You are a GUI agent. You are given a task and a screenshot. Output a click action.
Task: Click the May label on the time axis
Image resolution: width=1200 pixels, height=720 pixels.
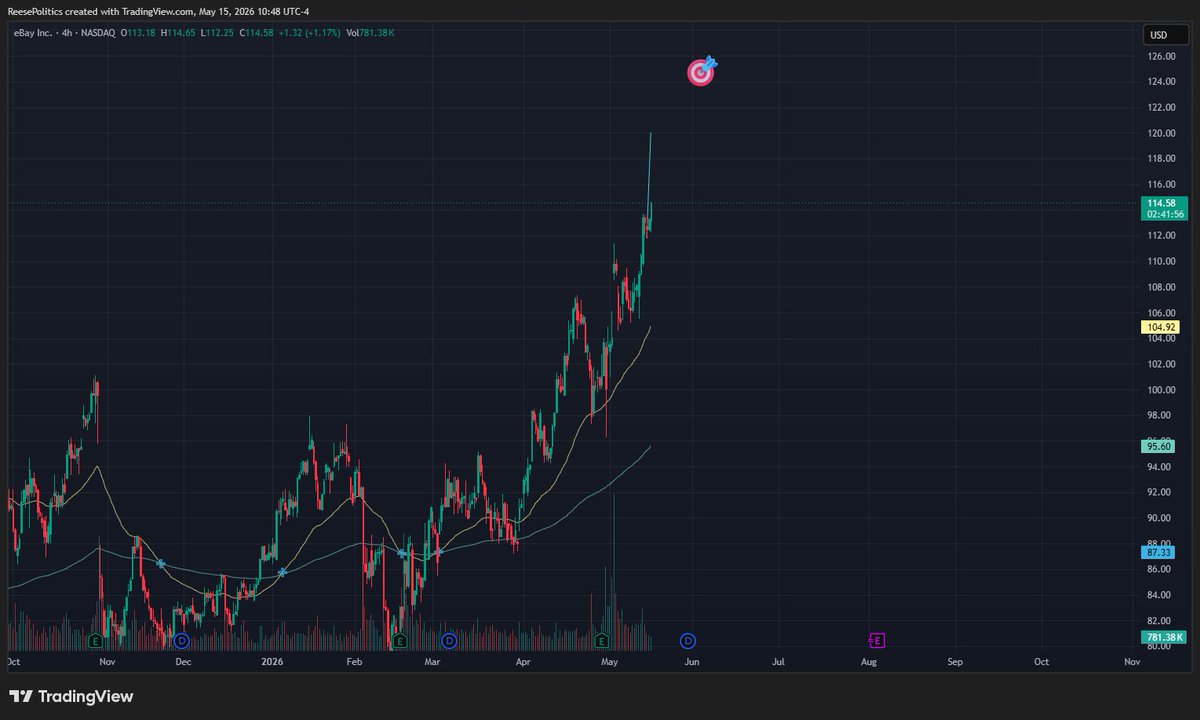610,662
